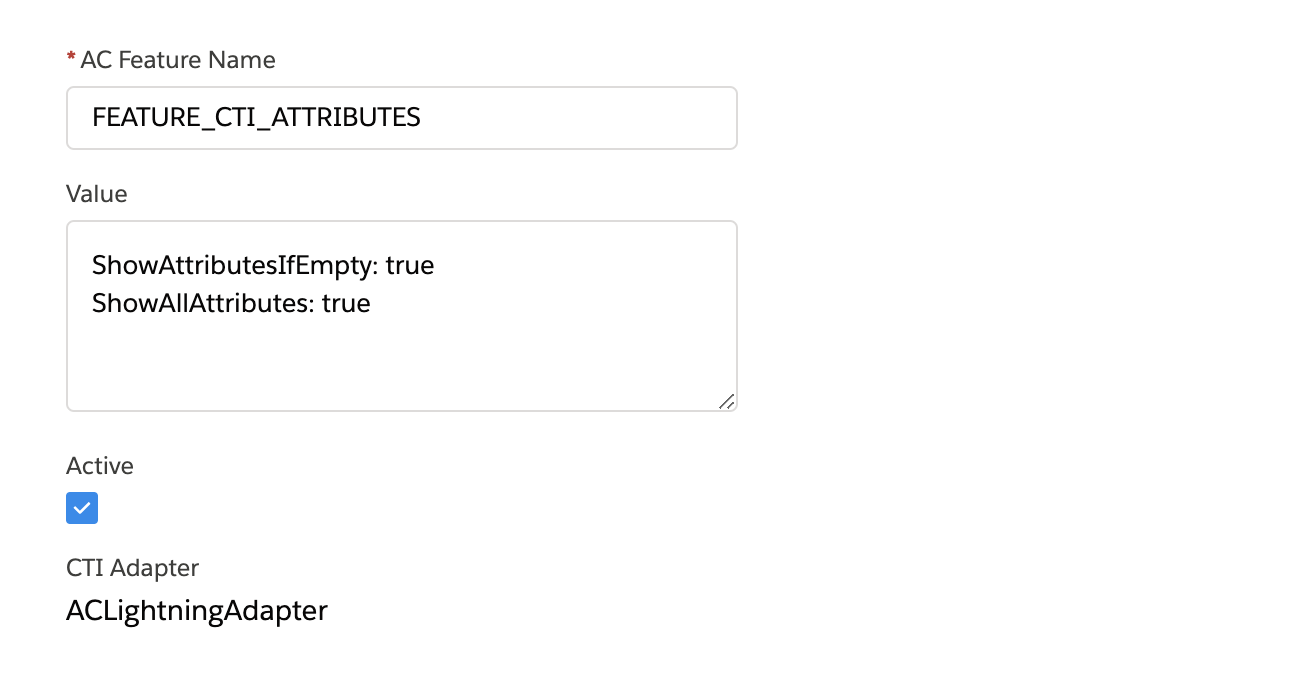This screenshot has width=1302, height=684.
Task: Click the Value field label
Action: pyautogui.click(x=97, y=194)
